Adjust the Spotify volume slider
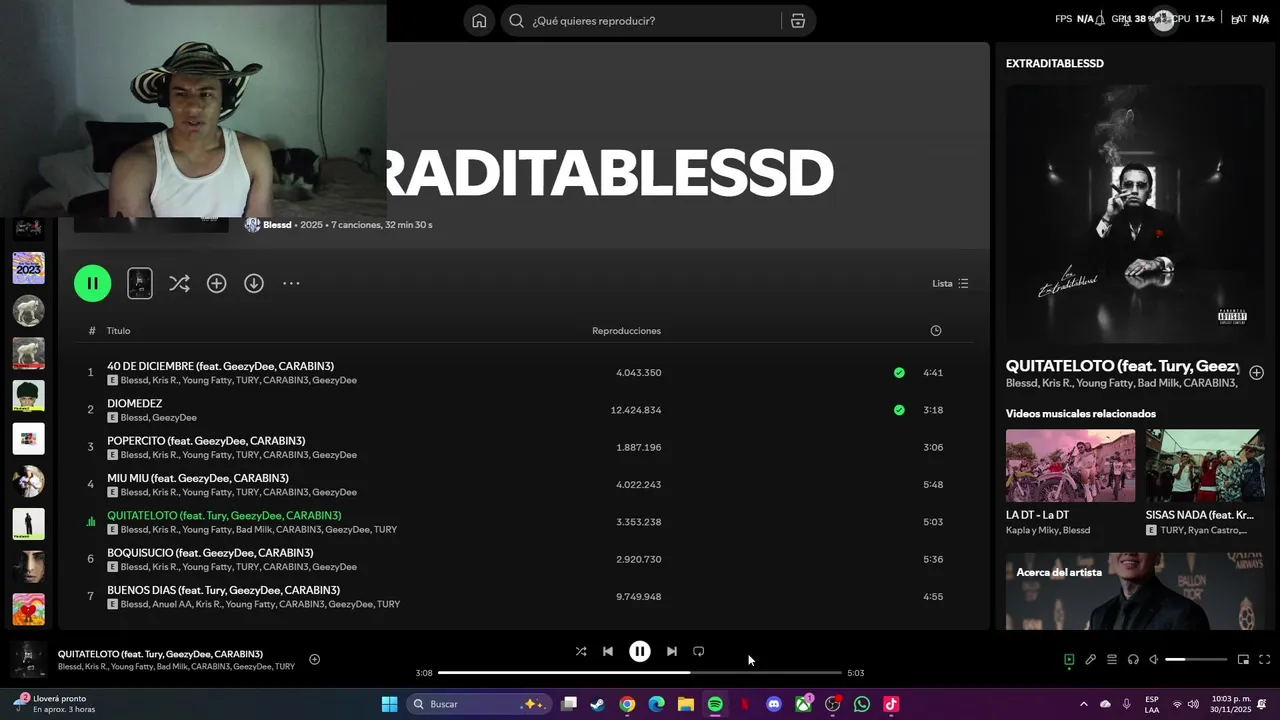The width and height of the screenshot is (1280, 720). tap(1196, 659)
